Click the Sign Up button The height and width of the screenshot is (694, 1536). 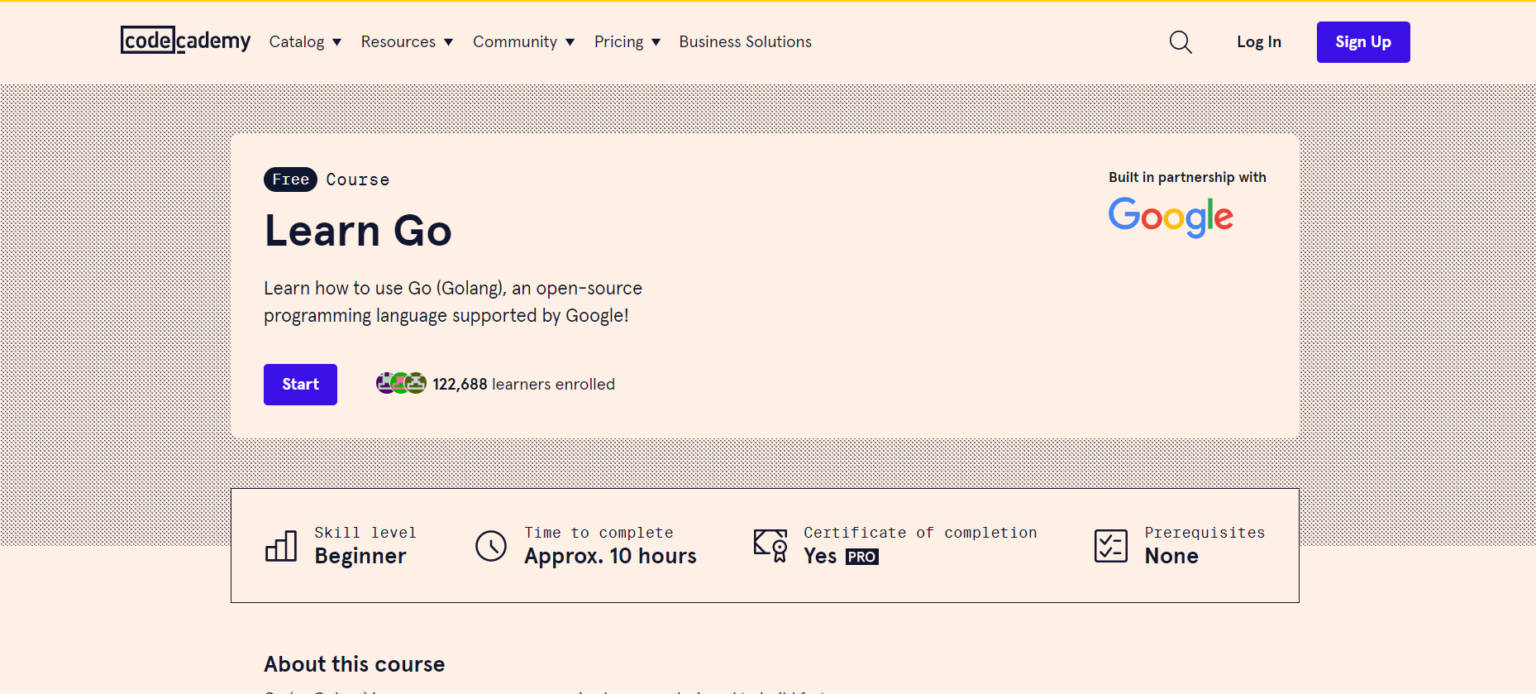click(x=1363, y=42)
